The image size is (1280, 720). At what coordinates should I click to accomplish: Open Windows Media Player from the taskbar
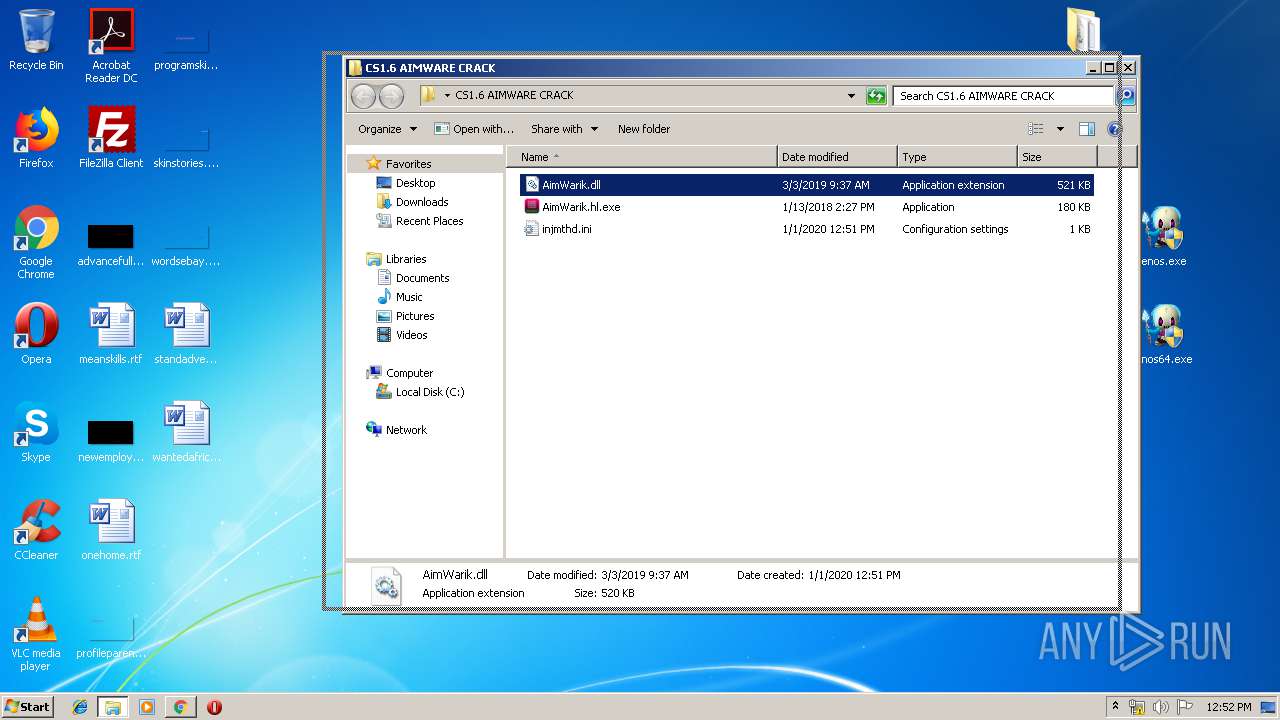147,707
